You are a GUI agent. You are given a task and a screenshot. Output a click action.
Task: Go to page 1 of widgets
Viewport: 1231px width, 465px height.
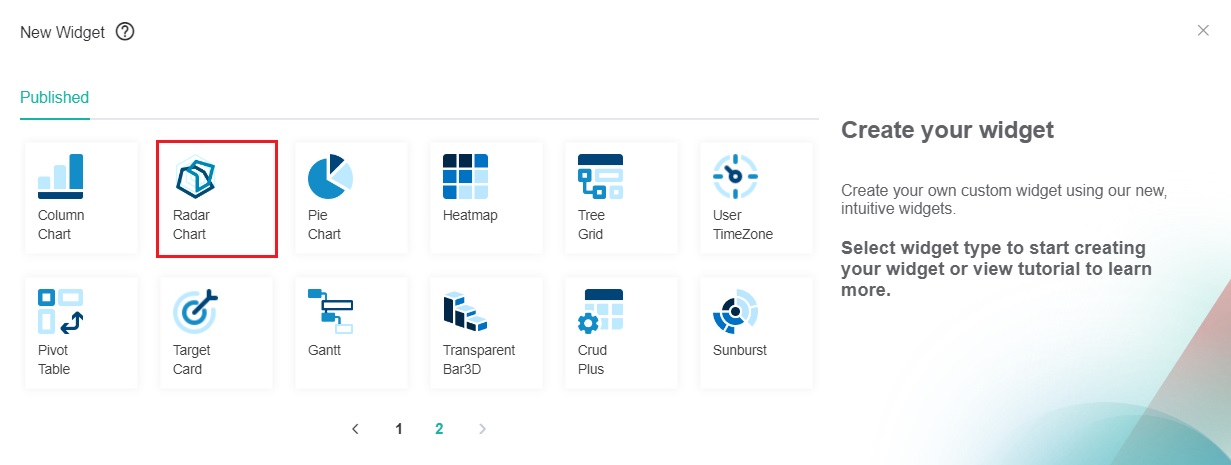click(399, 429)
